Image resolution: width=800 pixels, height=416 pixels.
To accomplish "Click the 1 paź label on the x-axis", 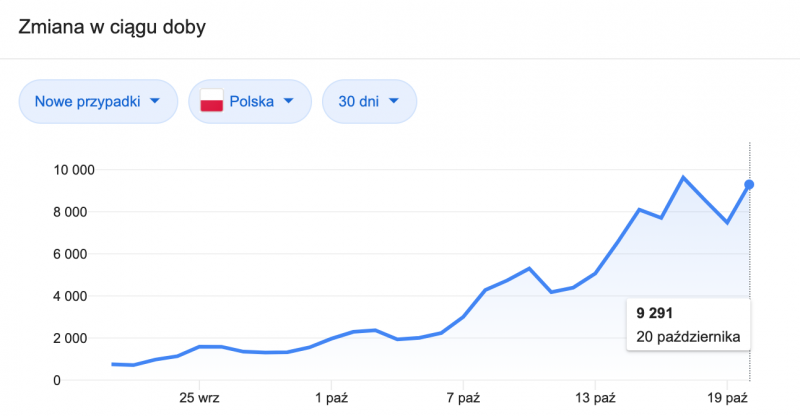I will [331, 398].
